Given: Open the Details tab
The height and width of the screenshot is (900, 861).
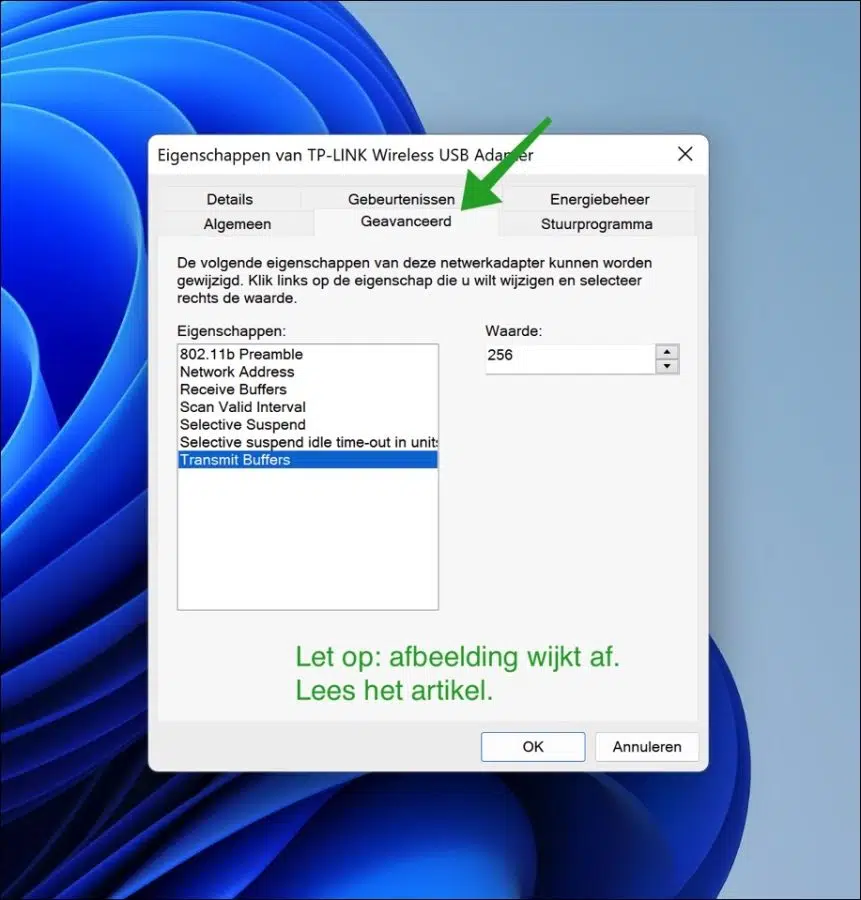Looking at the screenshot, I should [x=230, y=199].
